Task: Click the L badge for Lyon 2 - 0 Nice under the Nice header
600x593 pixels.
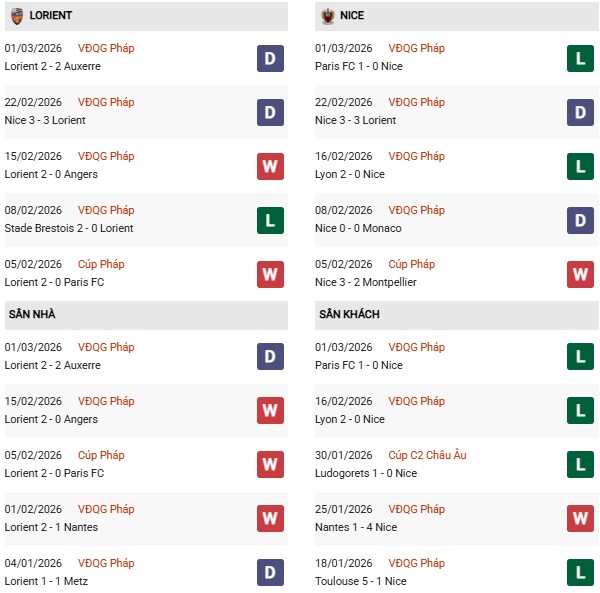Action: (580, 166)
